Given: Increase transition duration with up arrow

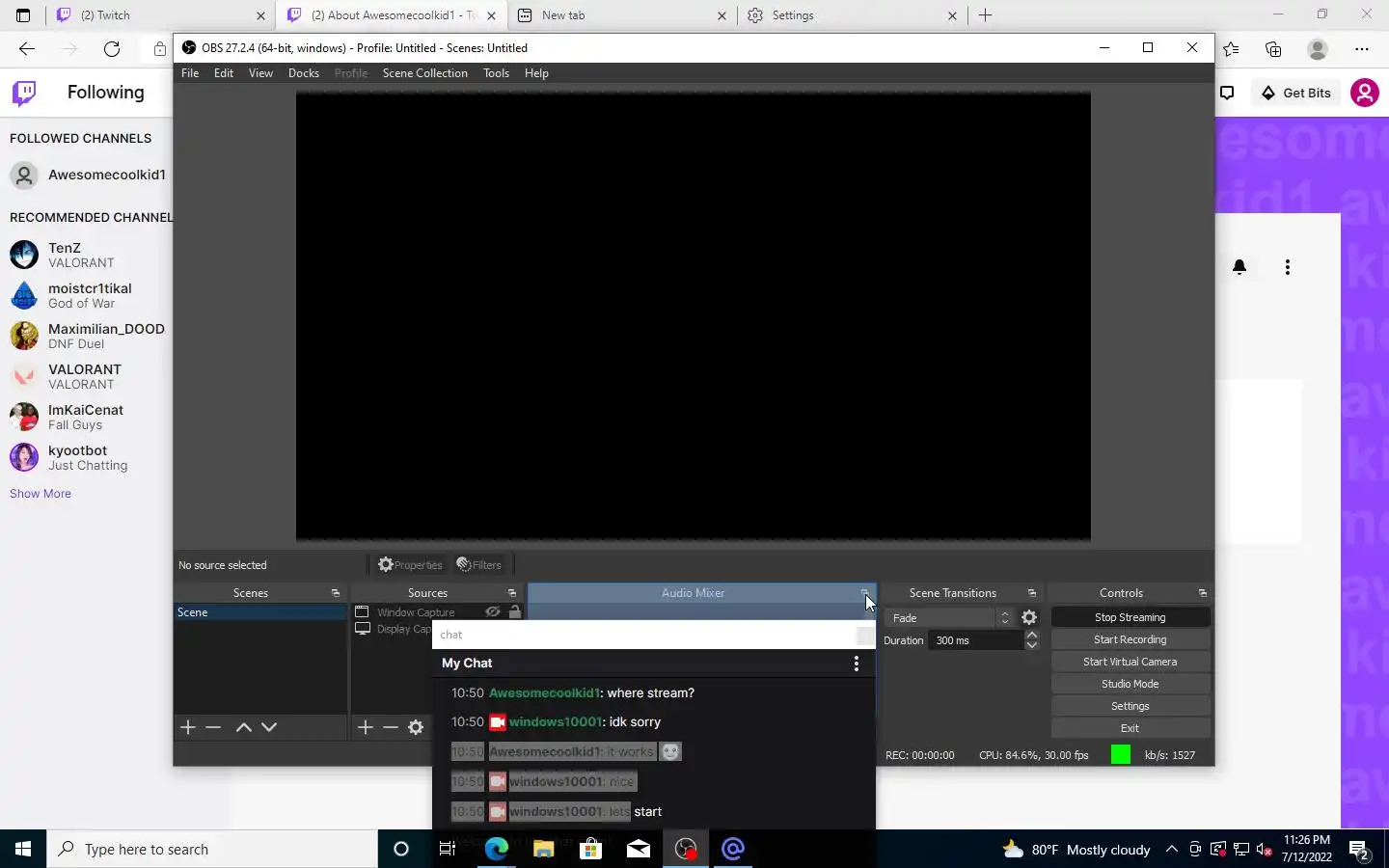Looking at the screenshot, I should pos(1031,635).
